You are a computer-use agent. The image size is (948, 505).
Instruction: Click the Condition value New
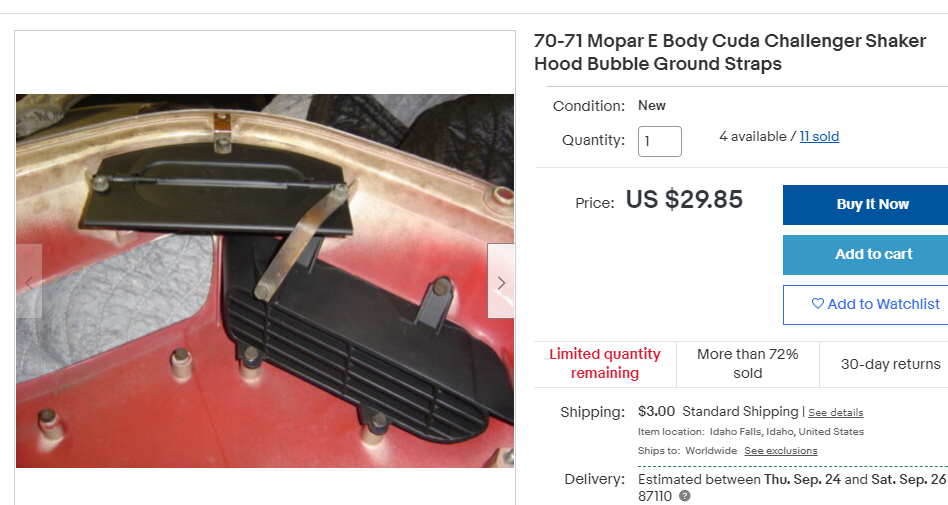pyautogui.click(x=652, y=105)
